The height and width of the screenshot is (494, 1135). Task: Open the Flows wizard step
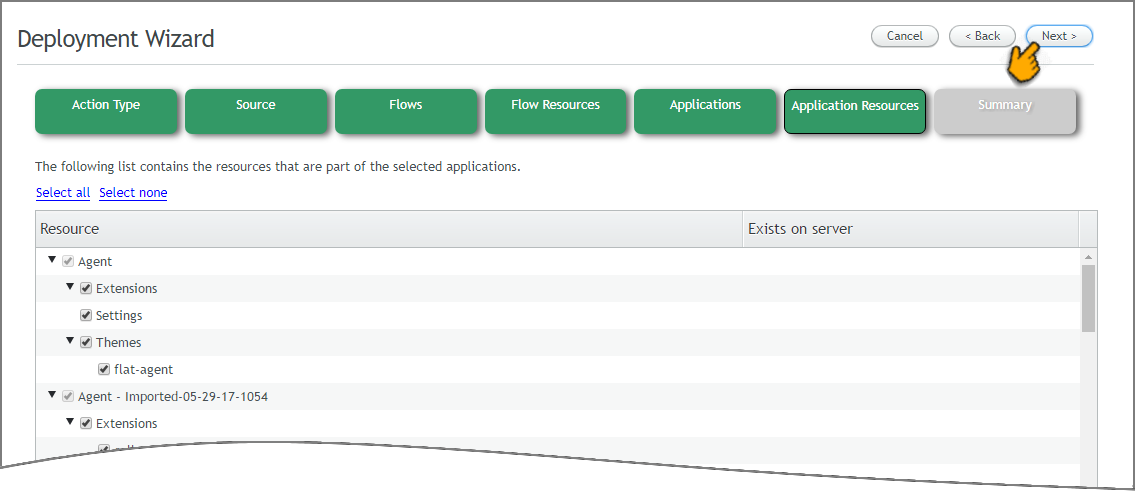(405, 112)
